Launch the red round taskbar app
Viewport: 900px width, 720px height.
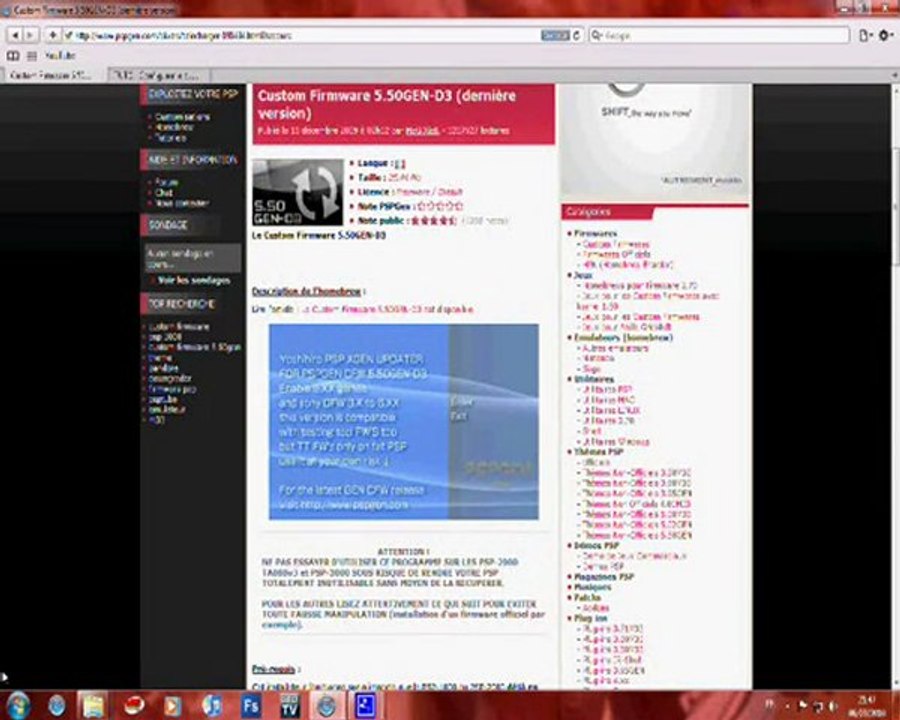(134, 706)
